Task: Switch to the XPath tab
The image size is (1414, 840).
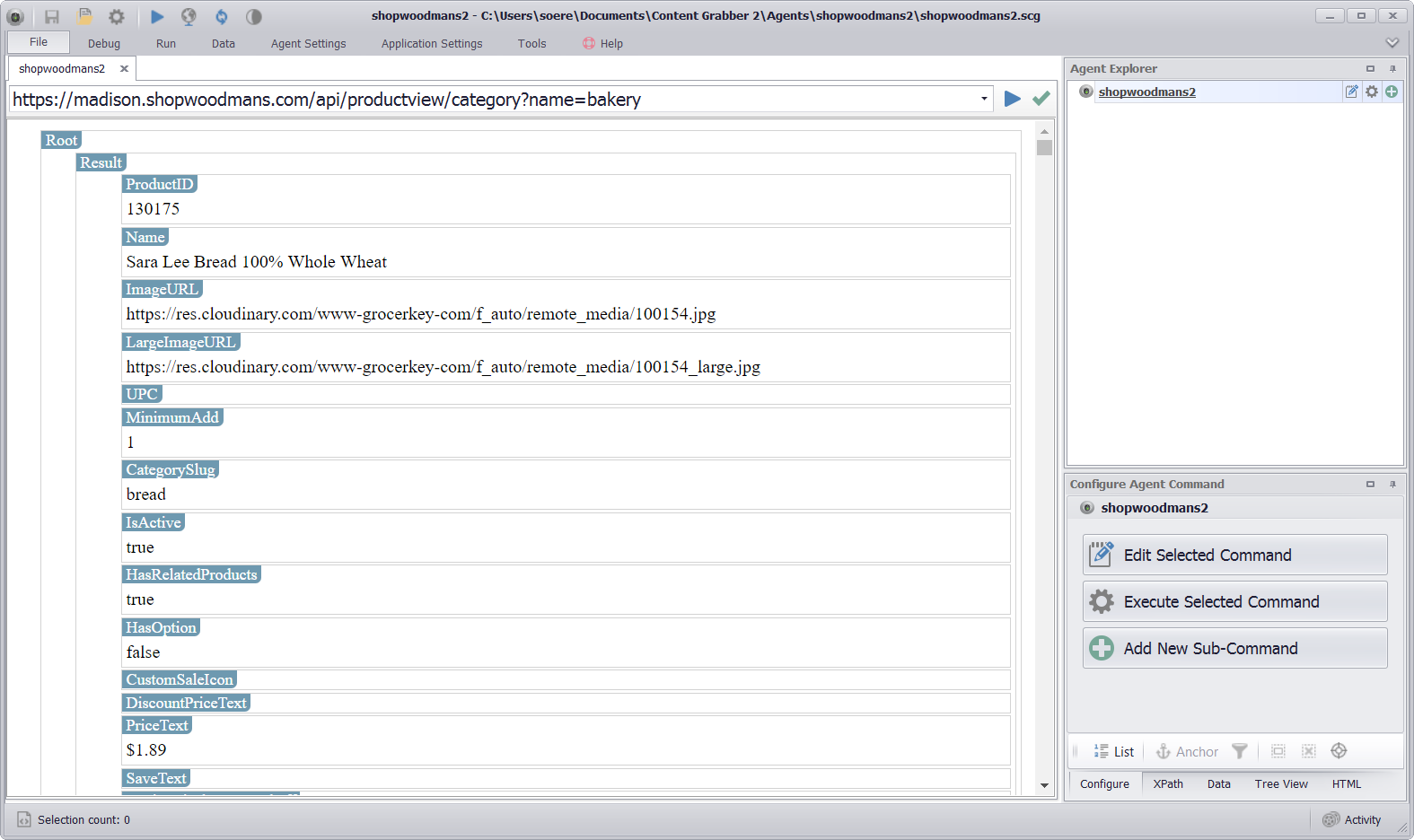Action: [x=1168, y=783]
